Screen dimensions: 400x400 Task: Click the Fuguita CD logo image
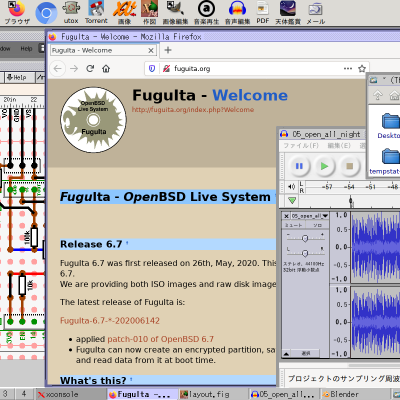[93, 120]
